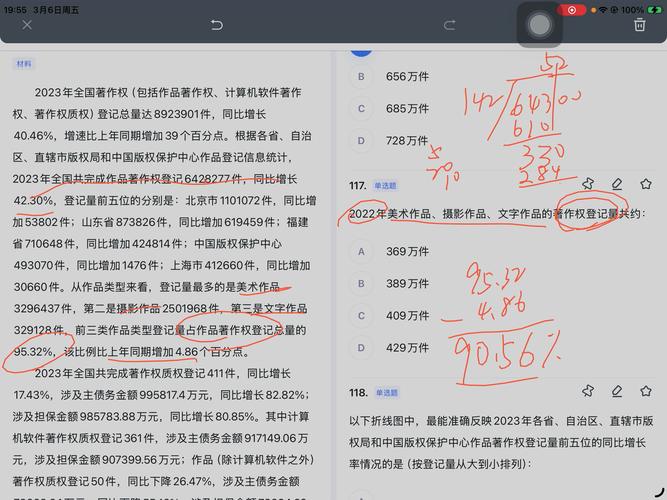Tap the 单选题 tag beside 118
The width and height of the screenshot is (667, 500).
click(386, 392)
